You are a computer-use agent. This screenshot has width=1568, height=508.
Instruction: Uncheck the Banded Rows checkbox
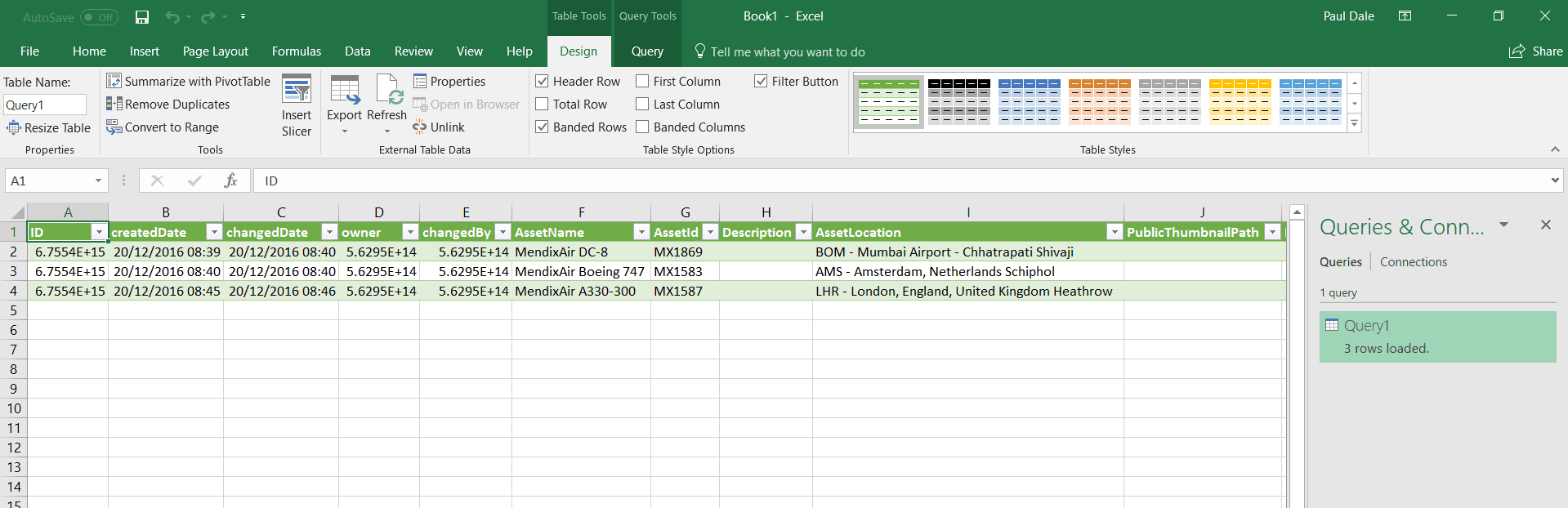pos(542,127)
